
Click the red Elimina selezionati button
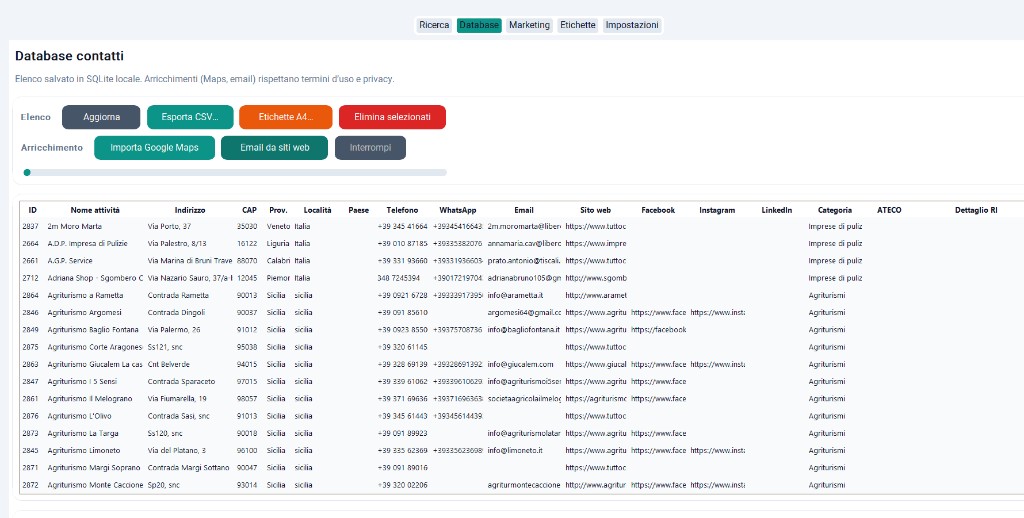pyautogui.click(x=392, y=117)
